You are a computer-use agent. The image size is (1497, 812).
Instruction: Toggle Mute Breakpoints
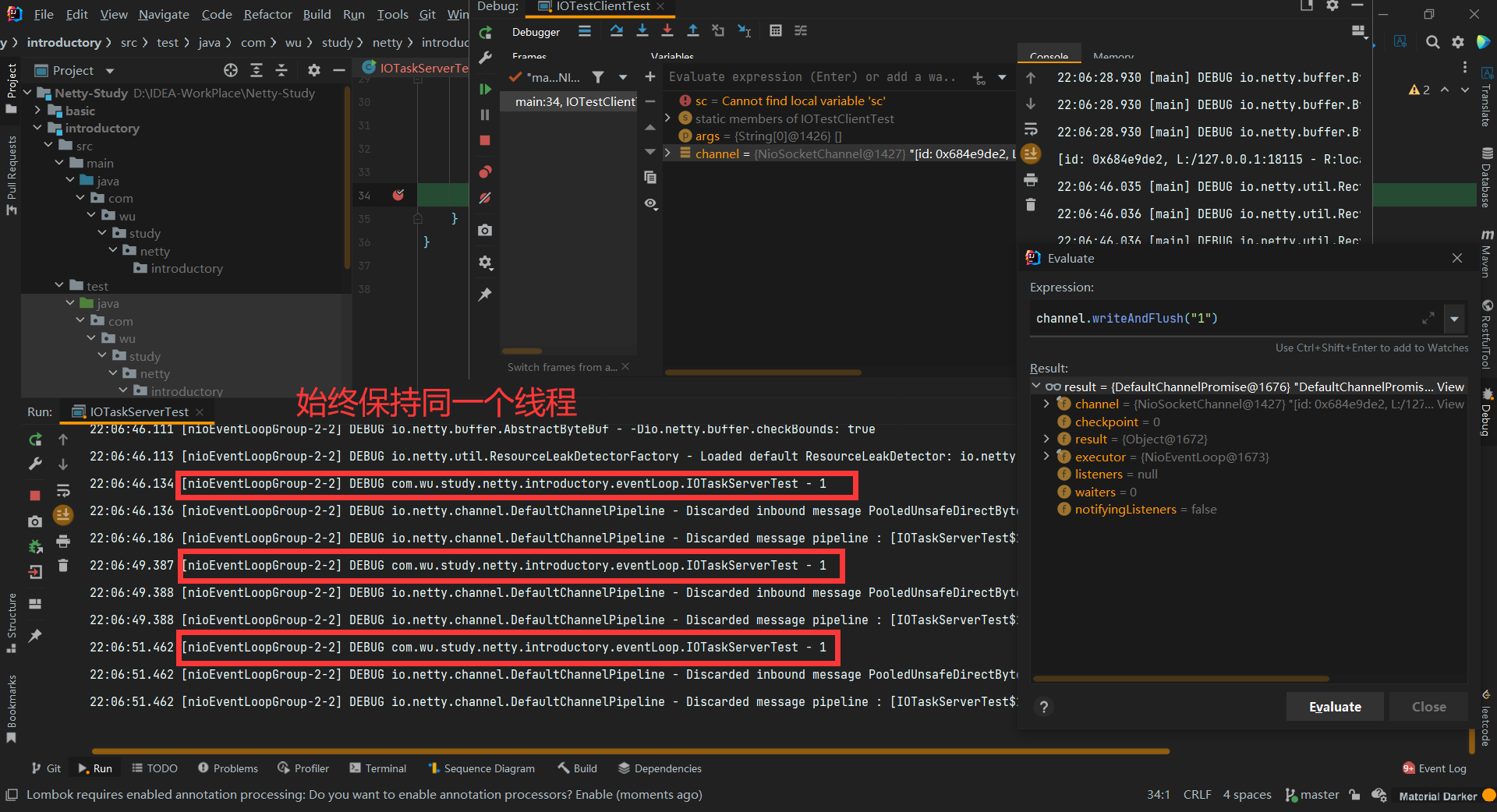(485, 198)
